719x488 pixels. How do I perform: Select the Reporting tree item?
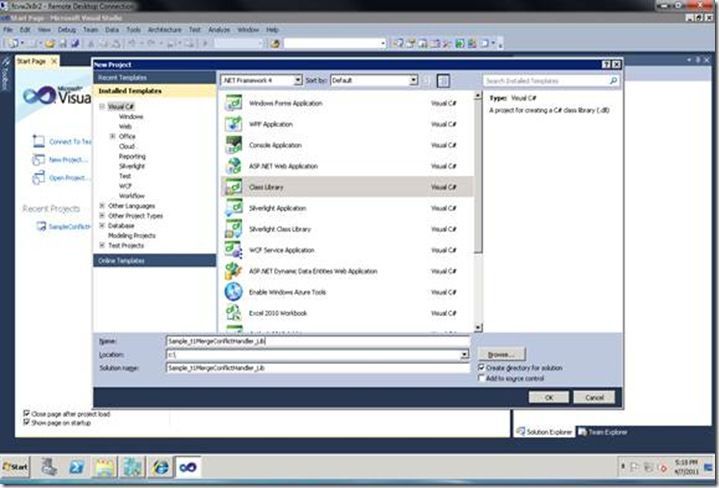(132, 156)
